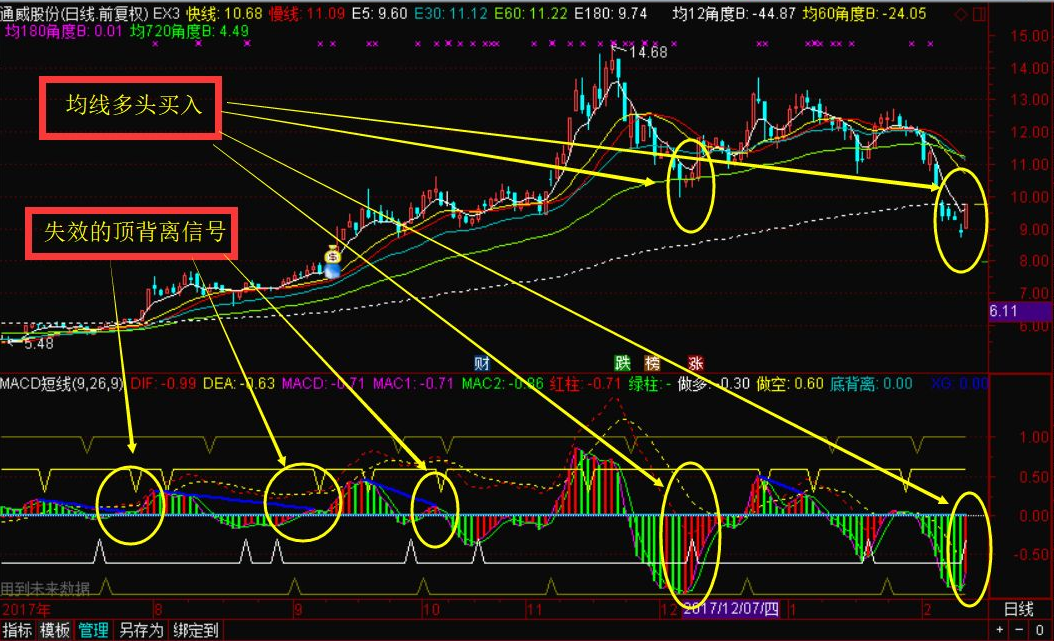
Task: Click the 底背离: 0.00 readout
Action: 871,384
